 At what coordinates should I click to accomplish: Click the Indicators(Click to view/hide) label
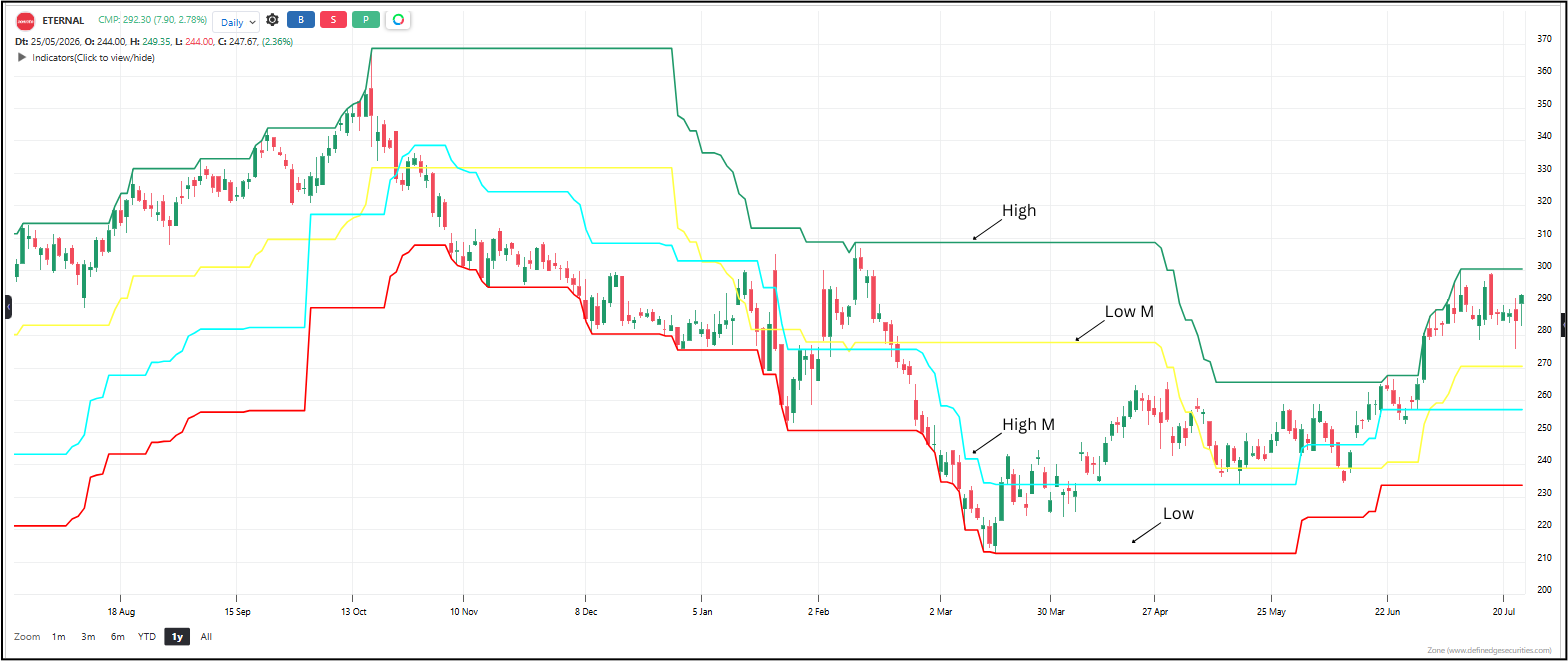[94, 57]
